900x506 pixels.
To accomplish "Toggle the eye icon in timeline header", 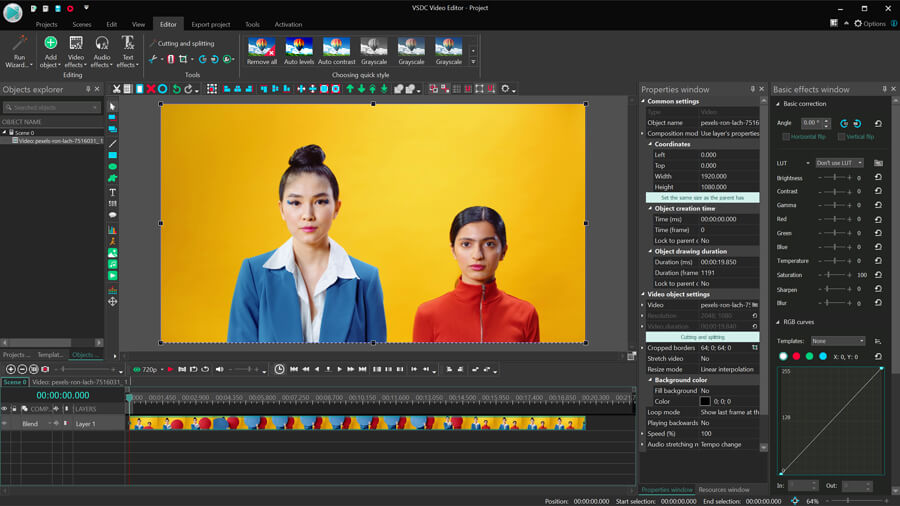I will click(x=5, y=408).
